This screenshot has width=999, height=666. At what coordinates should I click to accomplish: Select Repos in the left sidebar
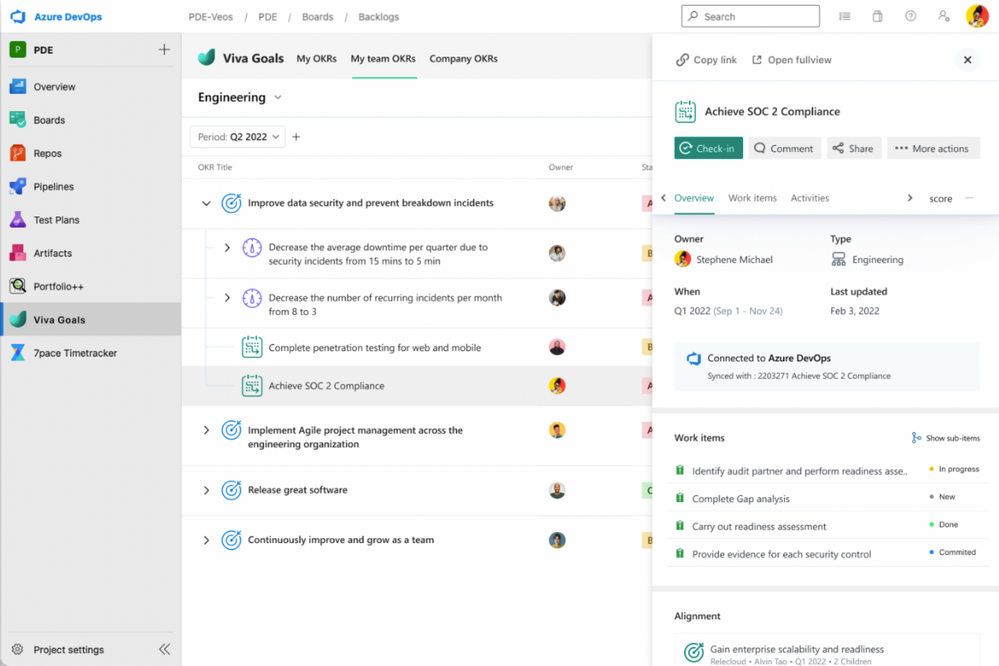coord(44,153)
